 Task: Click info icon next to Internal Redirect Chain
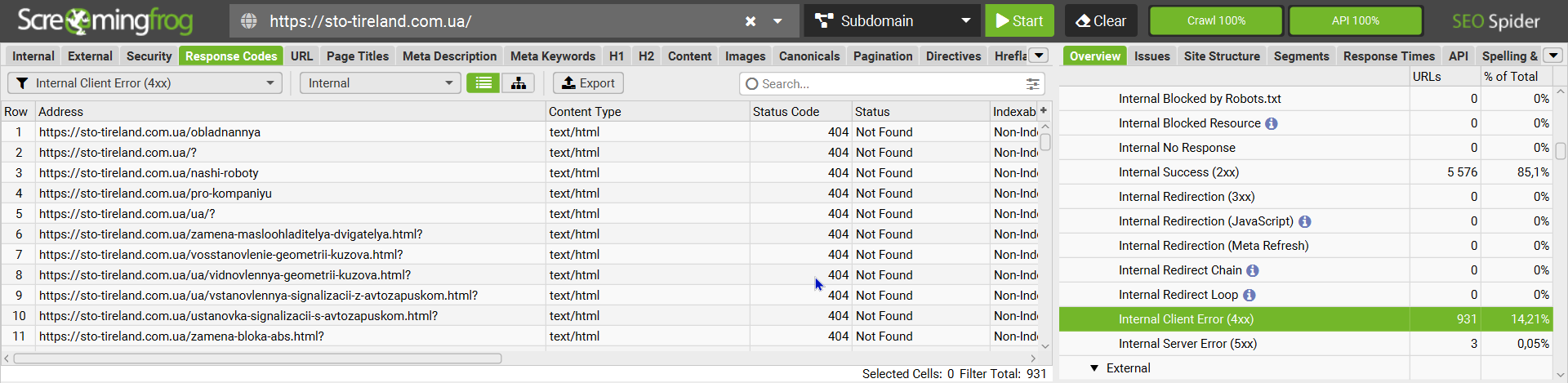click(1253, 270)
